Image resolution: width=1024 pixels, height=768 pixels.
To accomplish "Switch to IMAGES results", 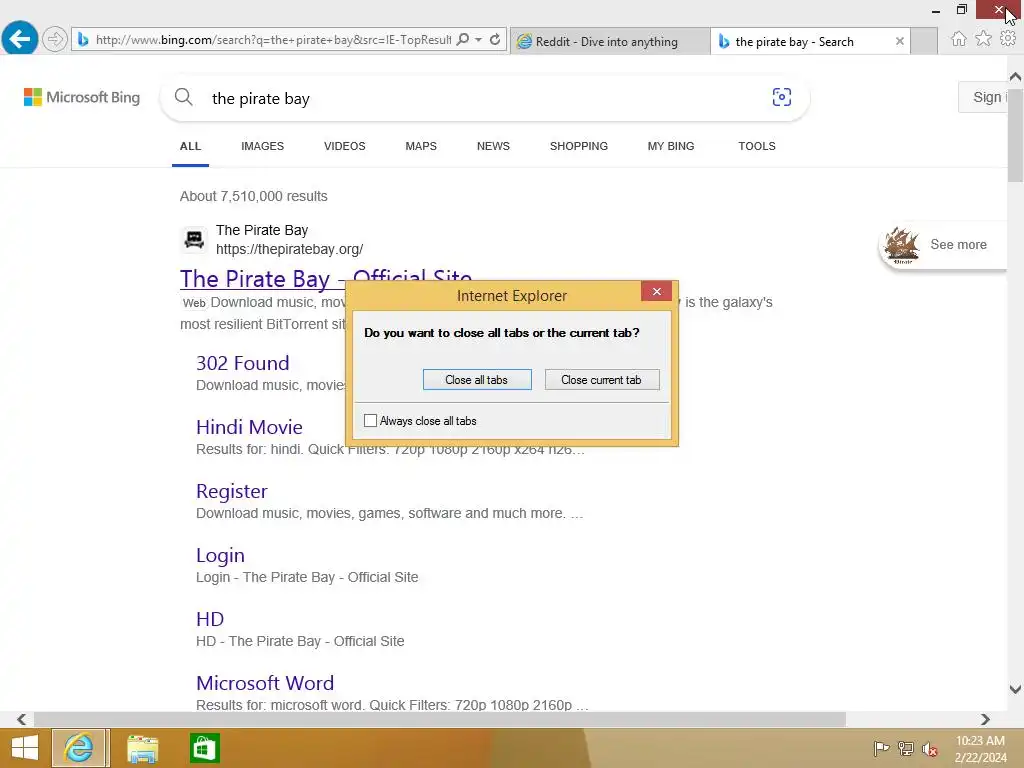I will pos(263,146).
